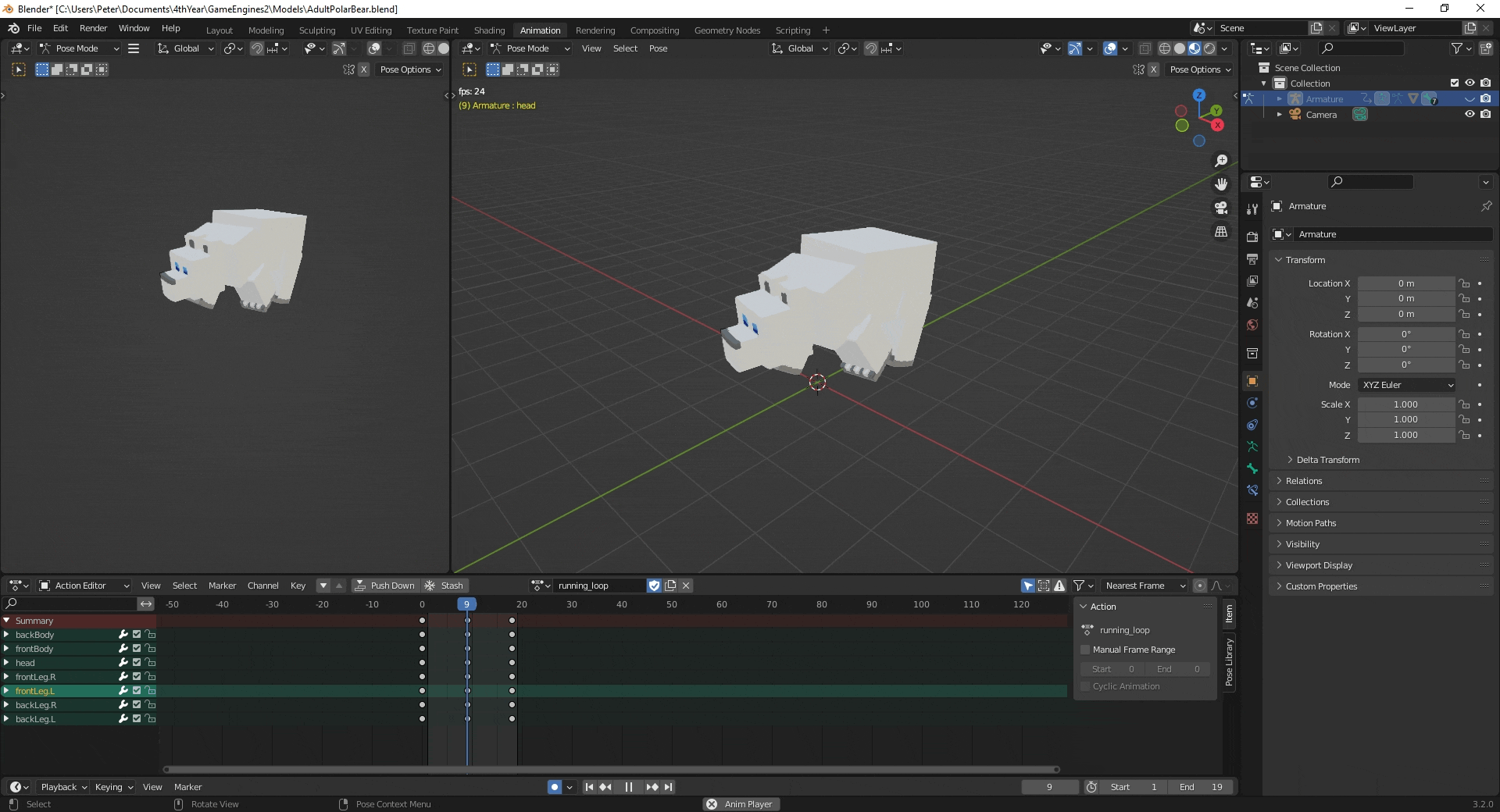1500x812 pixels.
Task: Click the Stash button
Action: [x=444, y=586]
